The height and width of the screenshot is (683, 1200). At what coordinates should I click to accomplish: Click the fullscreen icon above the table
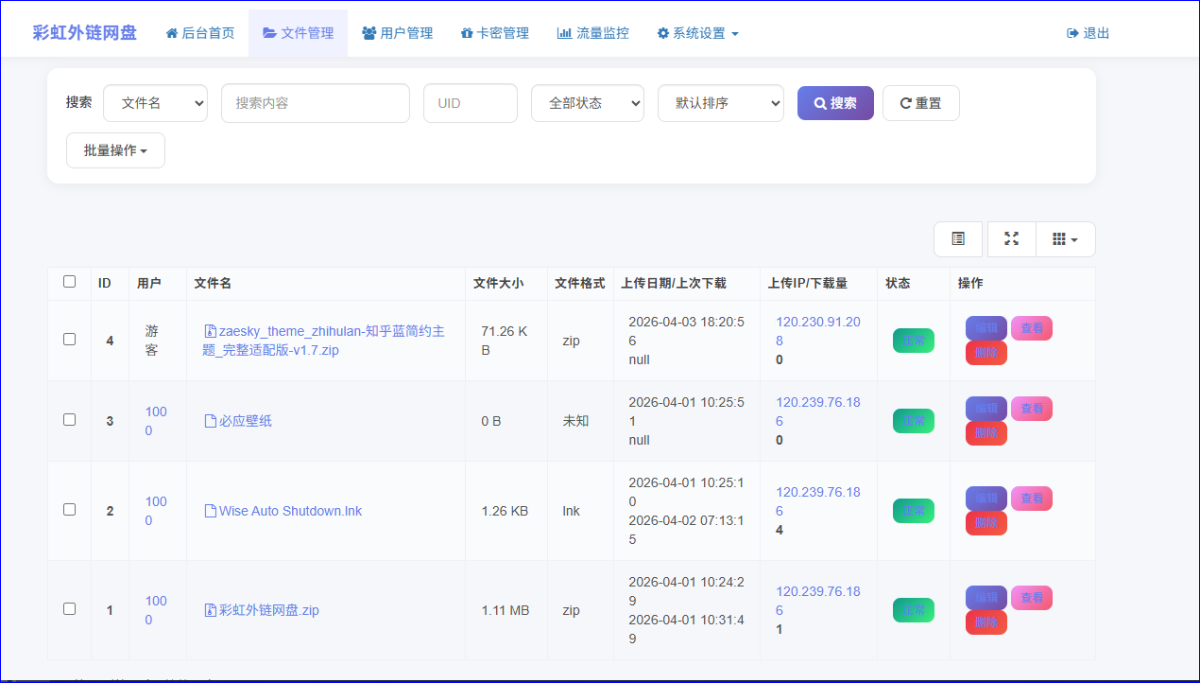coord(1011,239)
